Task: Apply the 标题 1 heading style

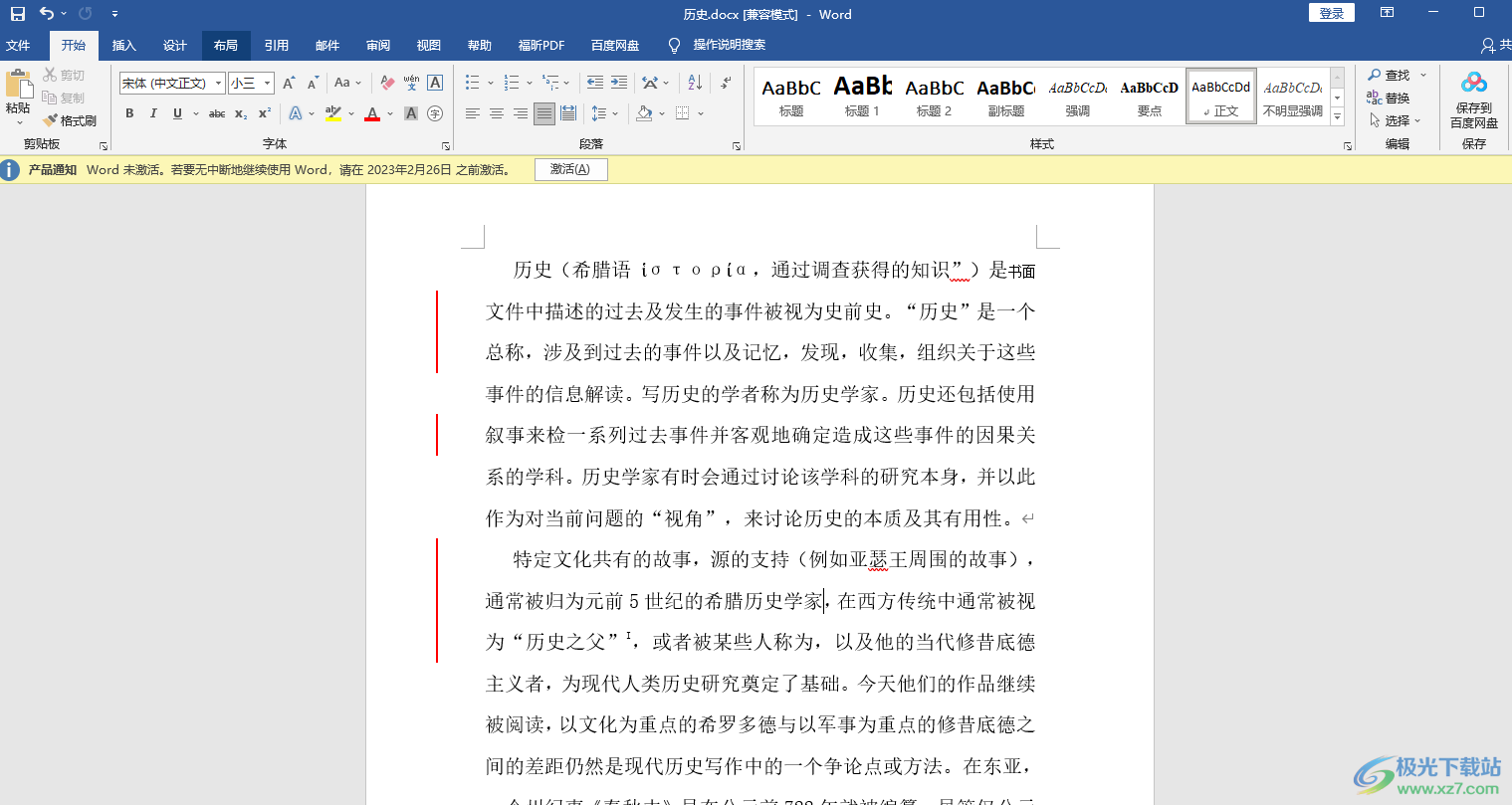Action: pos(862,97)
